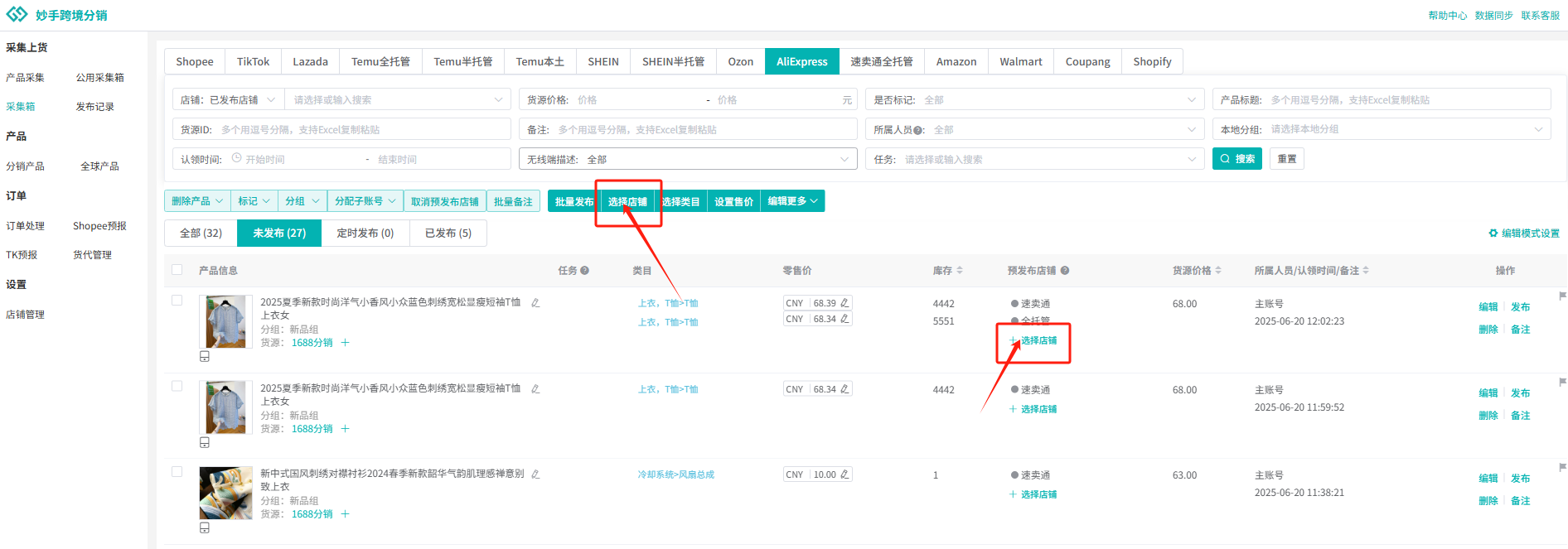Click the flag icon for the 12:02:23 product
The width and height of the screenshot is (1568, 549).
coord(1562,296)
